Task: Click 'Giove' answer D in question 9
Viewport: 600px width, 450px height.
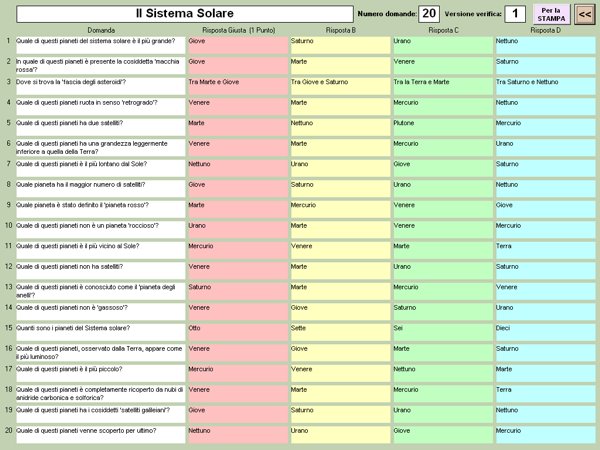Action: [545, 209]
